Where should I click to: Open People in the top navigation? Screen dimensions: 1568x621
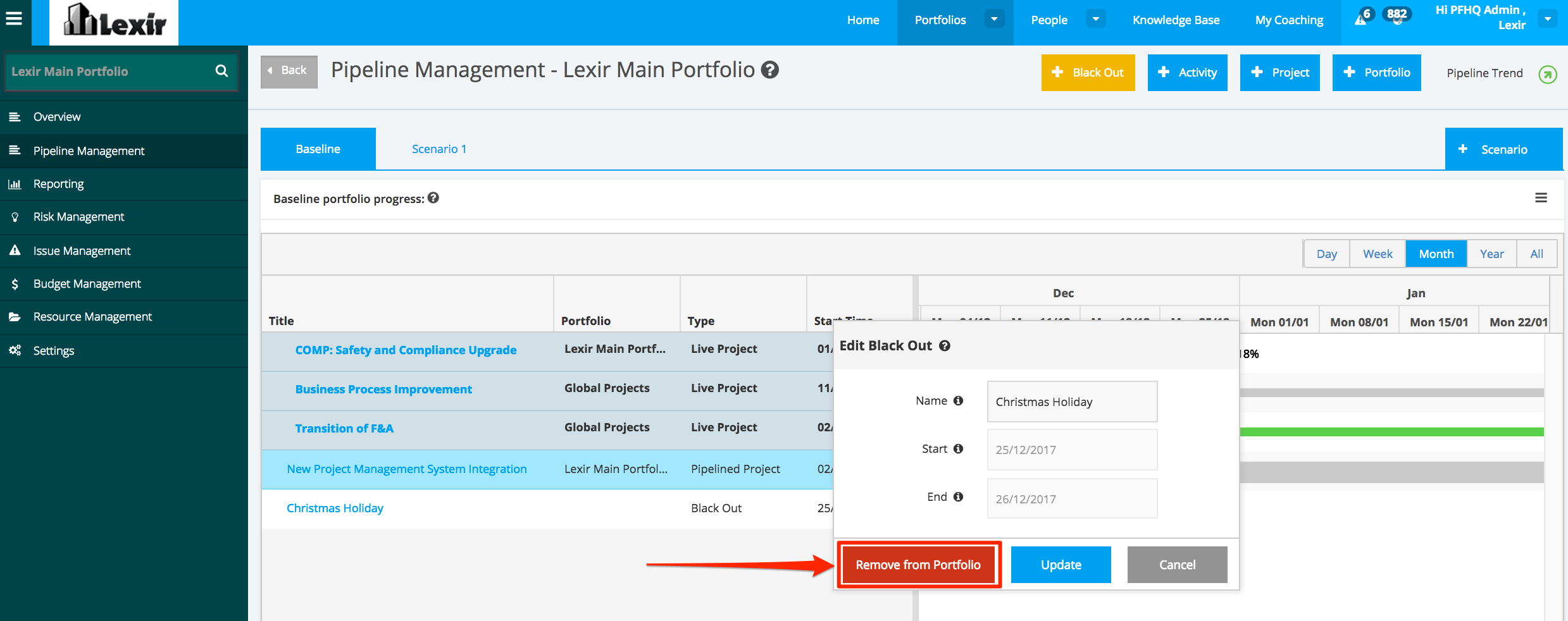point(1049,20)
